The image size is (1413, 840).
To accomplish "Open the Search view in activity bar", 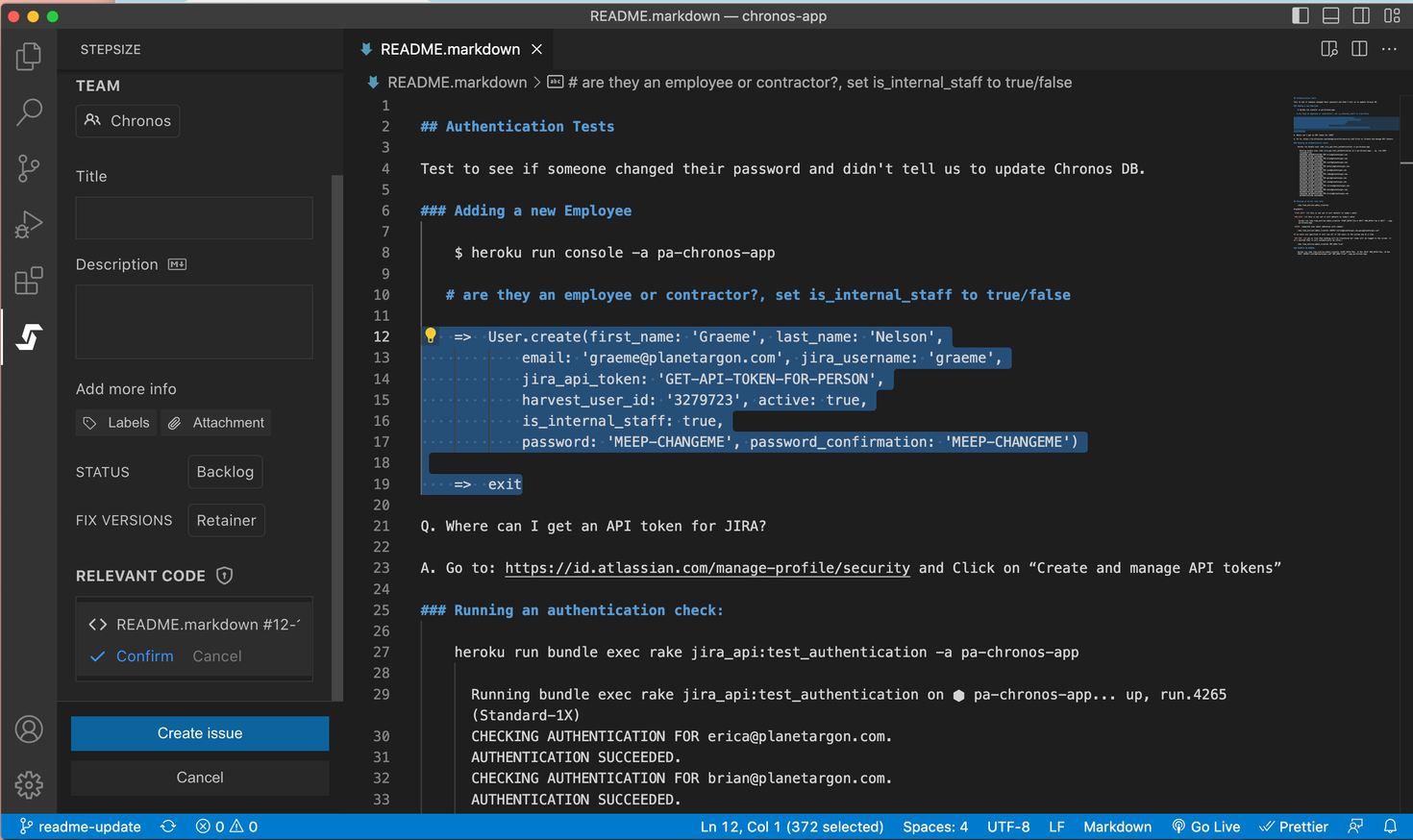I will (29, 111).
